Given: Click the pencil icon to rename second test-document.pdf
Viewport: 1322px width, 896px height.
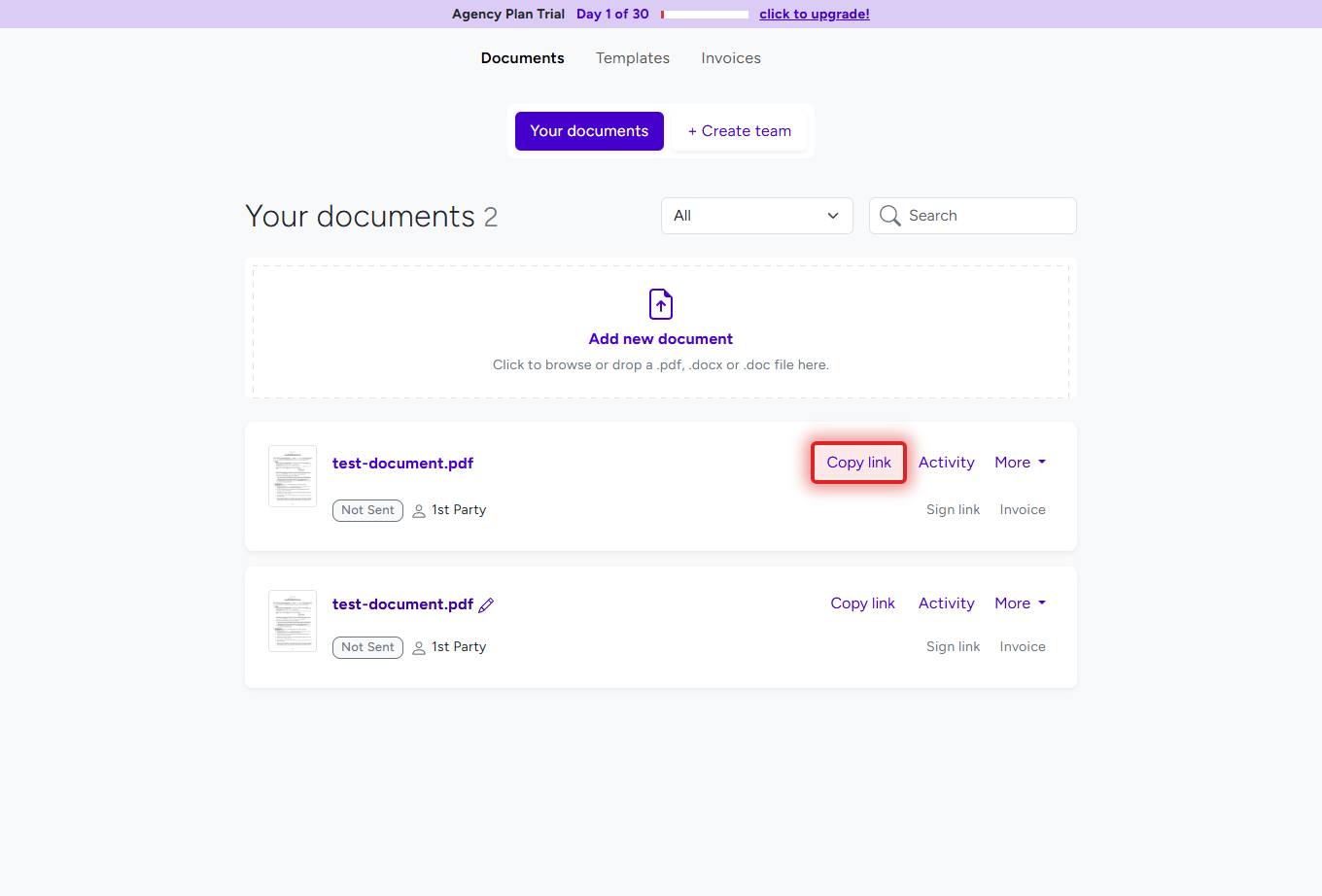Looking at the screenshot, I should tap(487, 604).
